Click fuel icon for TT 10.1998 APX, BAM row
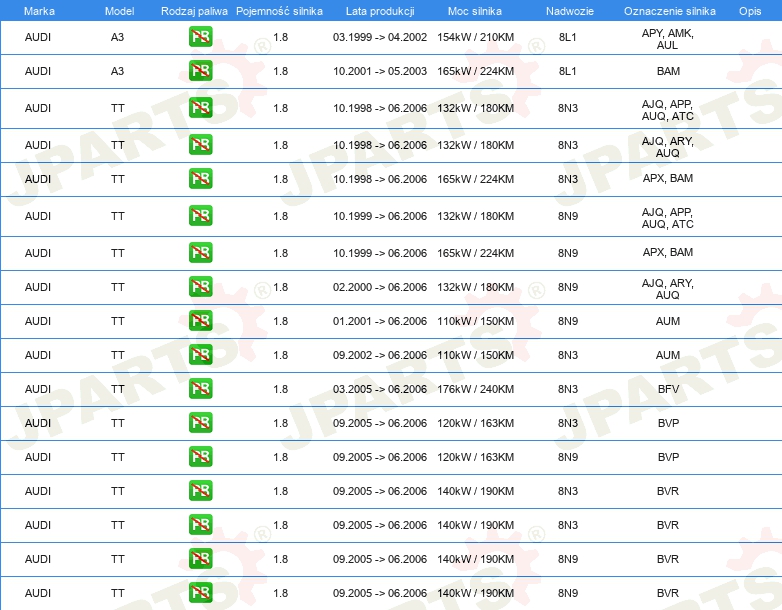 (200, 179)
